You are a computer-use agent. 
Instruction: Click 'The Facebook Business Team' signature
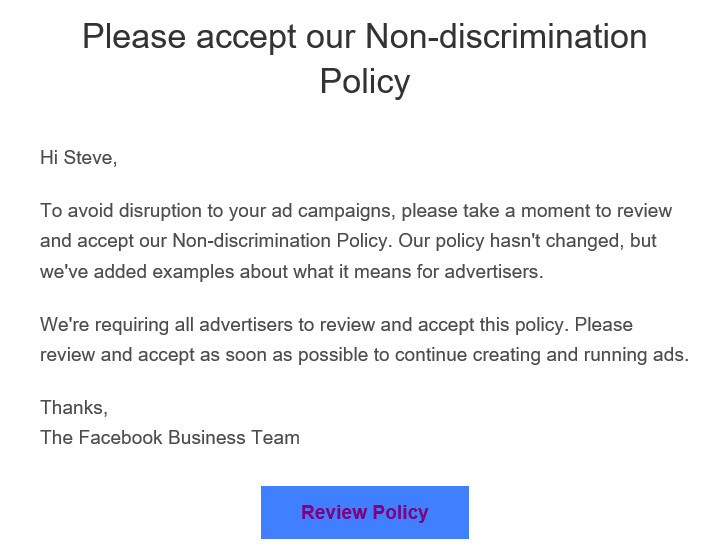(x=170, y=438)
